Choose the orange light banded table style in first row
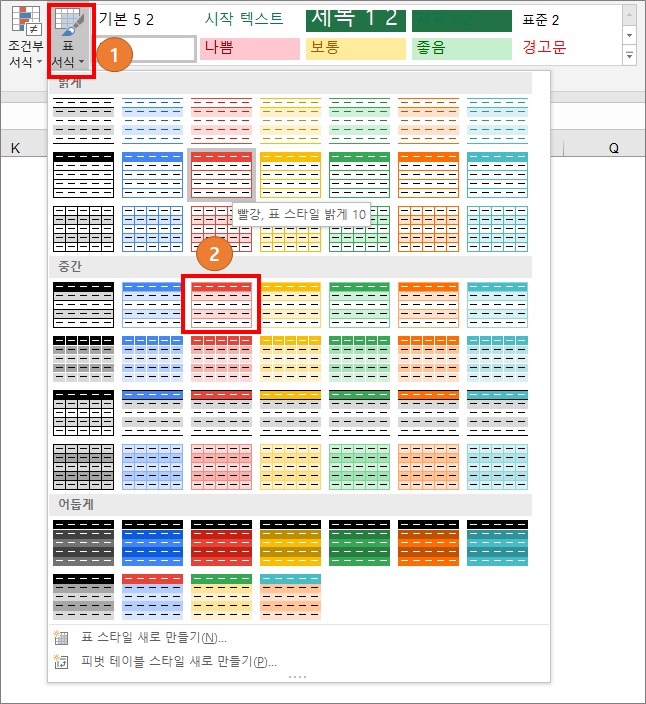 [428, 121]
